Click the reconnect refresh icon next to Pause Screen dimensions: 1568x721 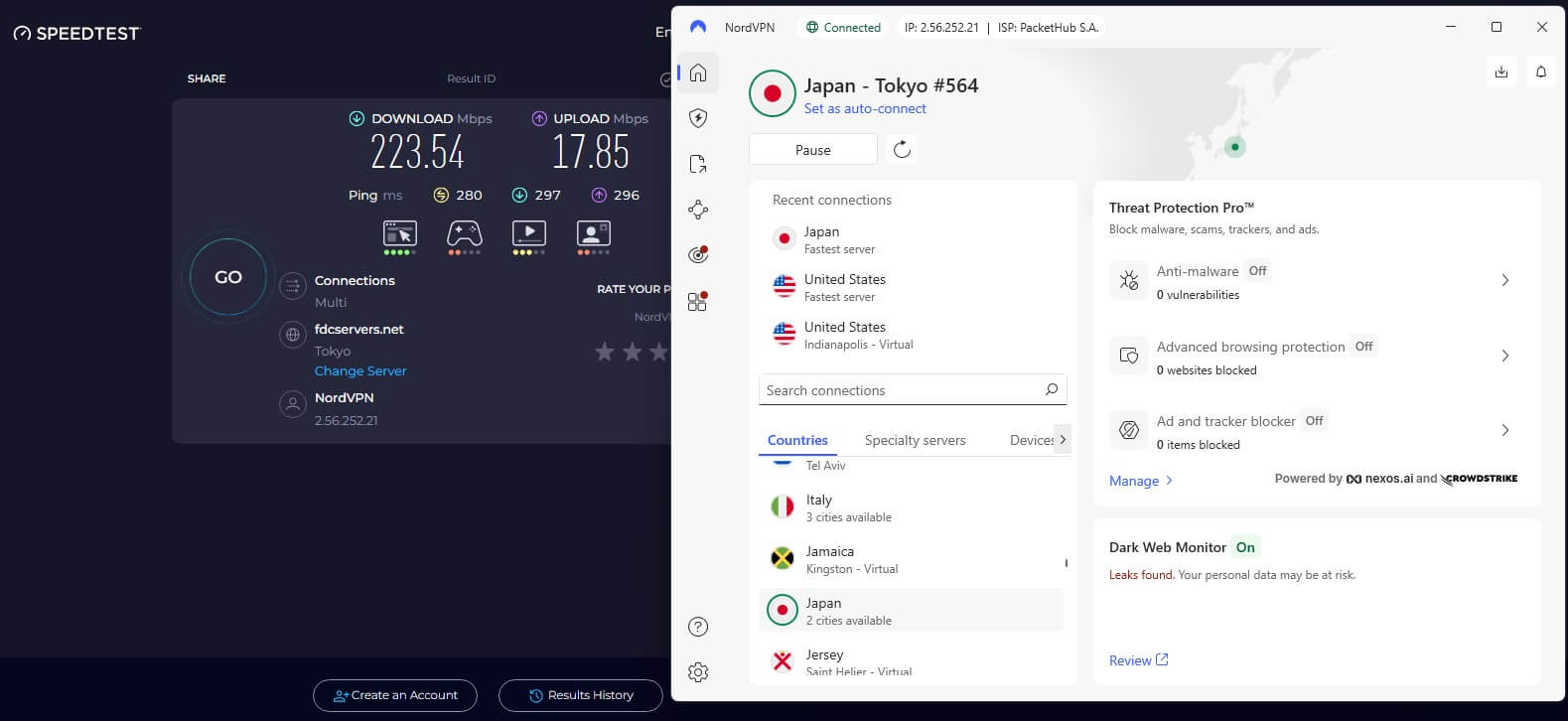pos(902,149)
